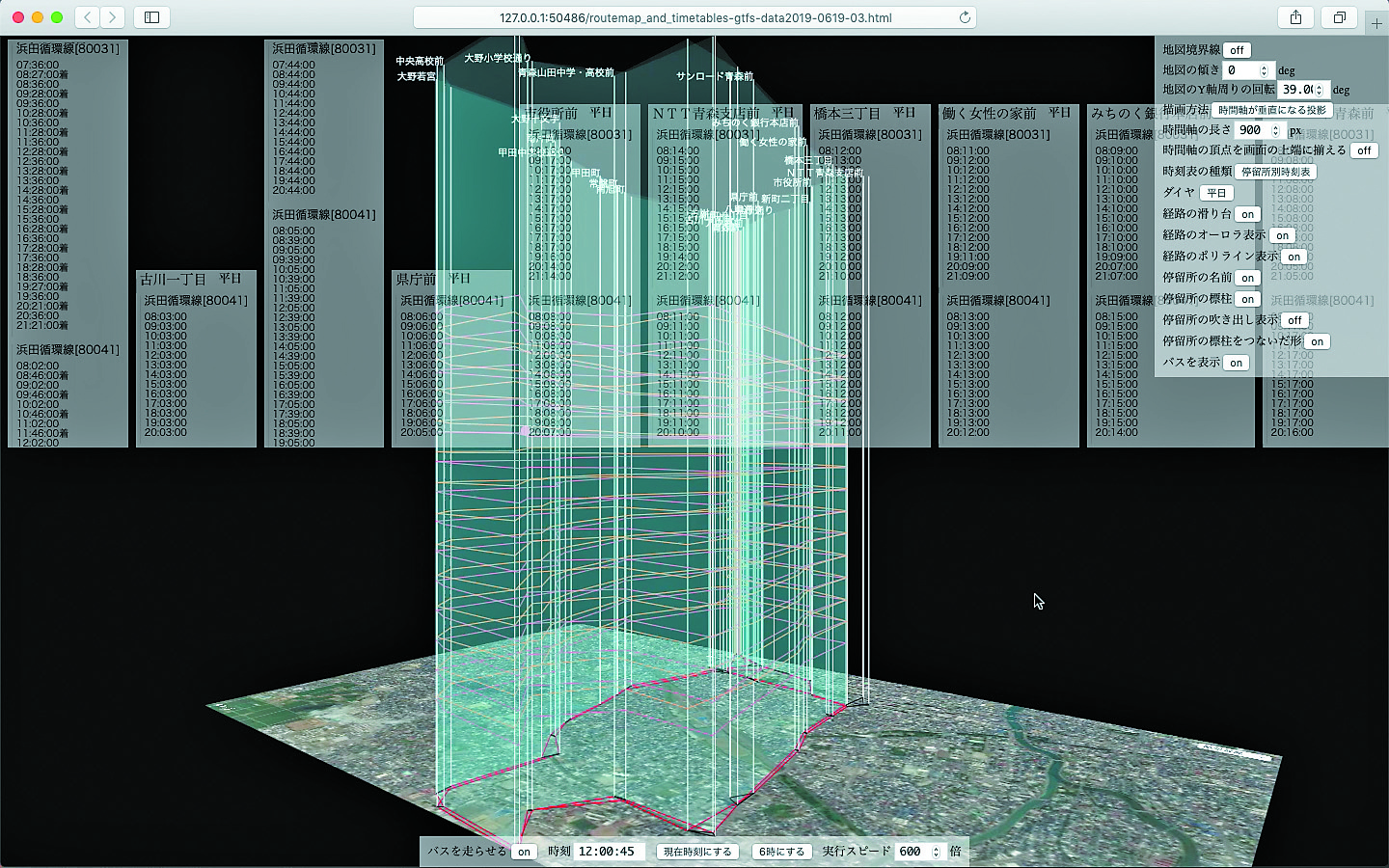Click the 6時にする button
Image resolution: width=1389 pixels, height=868 pixels.
pos(781,852)
